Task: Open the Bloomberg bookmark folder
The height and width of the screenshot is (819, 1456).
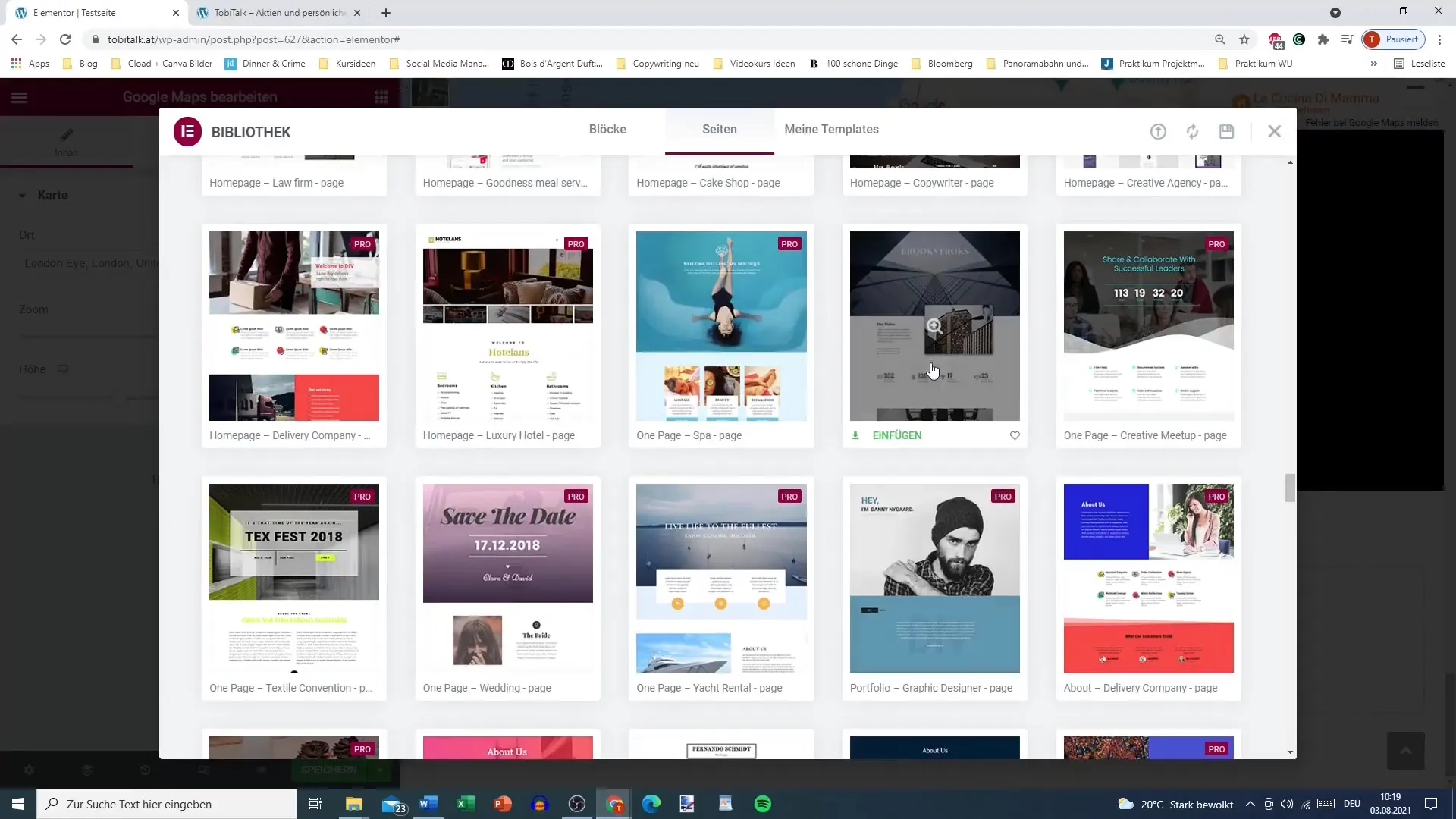Action: 942,64
